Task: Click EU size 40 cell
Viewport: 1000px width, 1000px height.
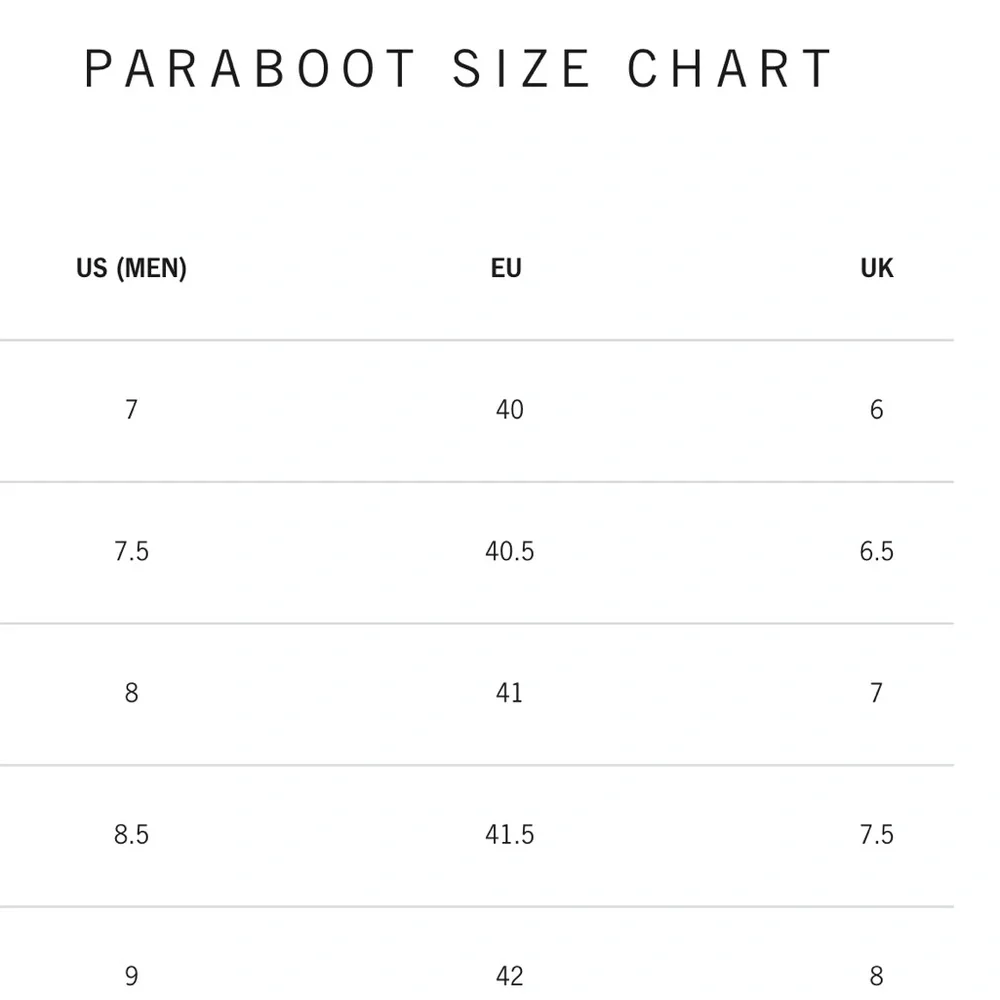Action: pos(510,409)
